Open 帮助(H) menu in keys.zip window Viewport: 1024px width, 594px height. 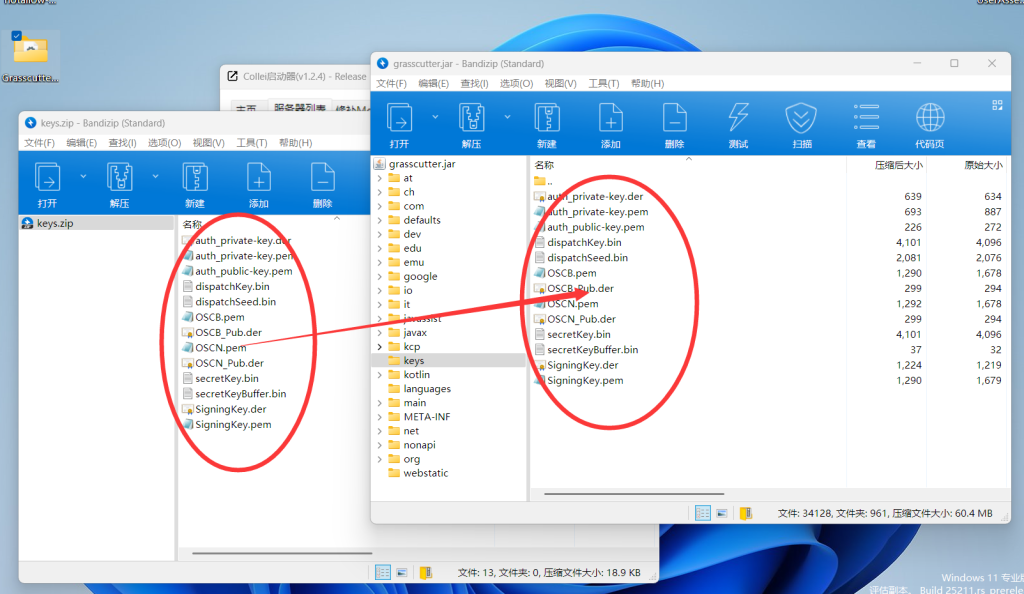(x=295, y=143)
